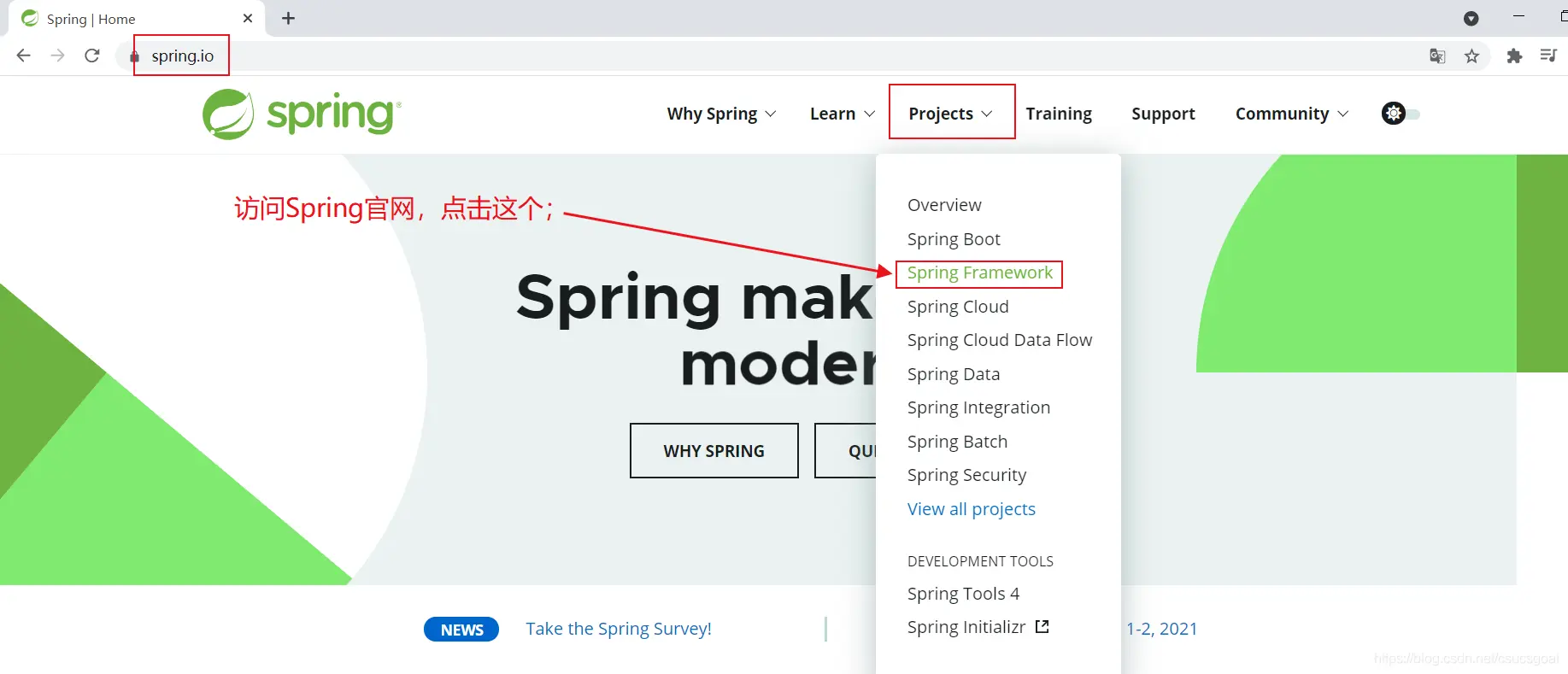Select Spring Data in the Projects menu

(954, 374)
